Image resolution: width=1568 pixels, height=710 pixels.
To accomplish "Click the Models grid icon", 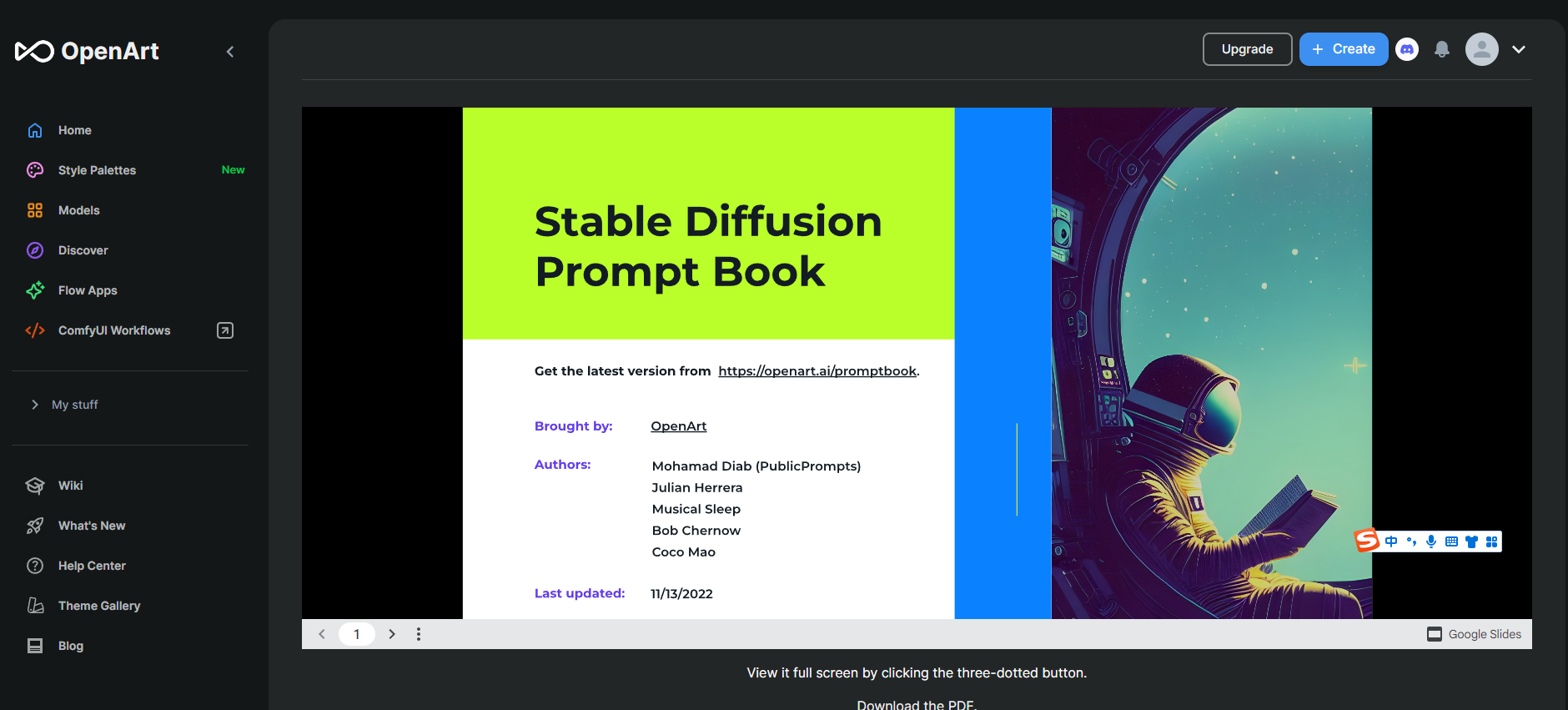I will click(35, 210).
